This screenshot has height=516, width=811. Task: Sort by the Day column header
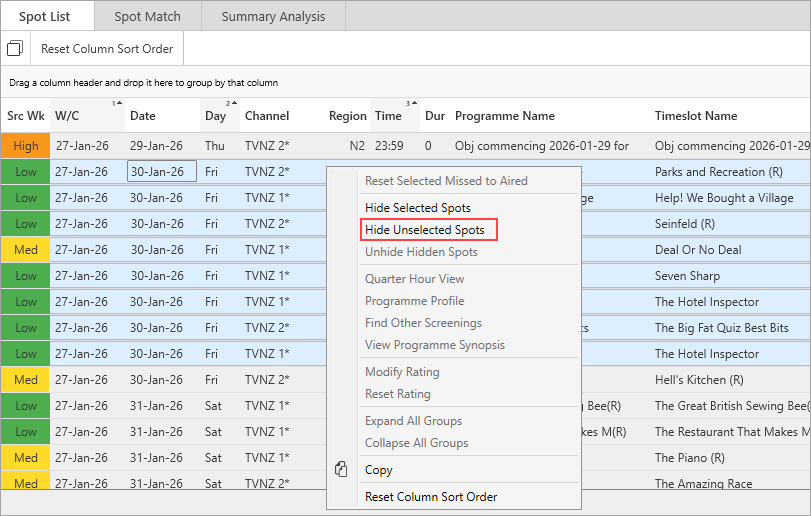coord(215,116)
